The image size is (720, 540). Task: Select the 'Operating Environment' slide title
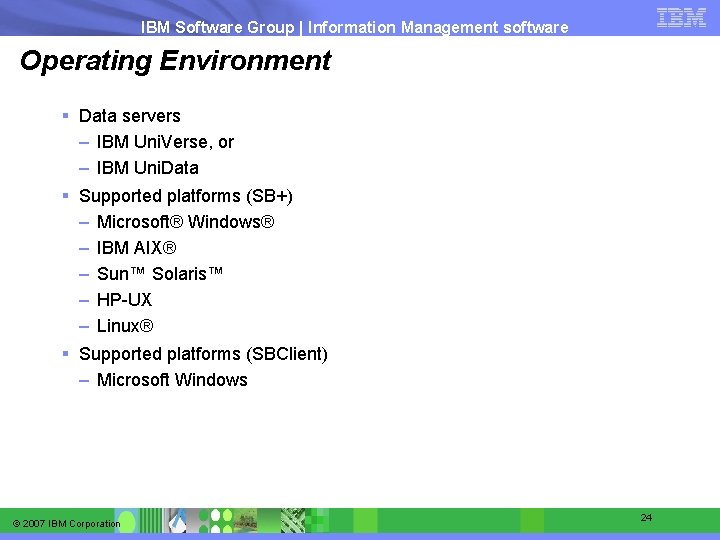pyautogui.click(x=175, y=61)
